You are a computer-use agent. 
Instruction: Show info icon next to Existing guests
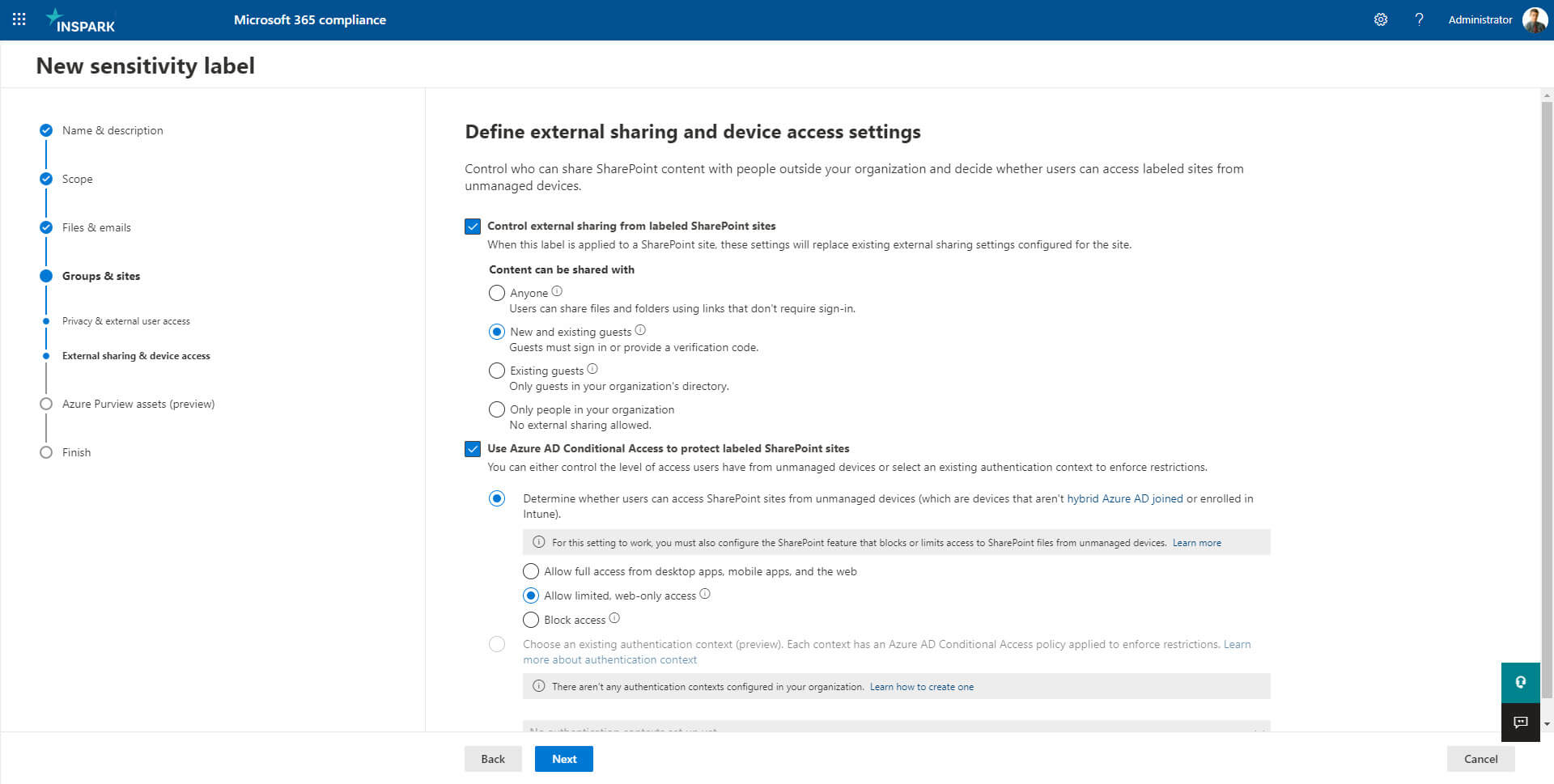pyautogui.click(x=592, y=369)
